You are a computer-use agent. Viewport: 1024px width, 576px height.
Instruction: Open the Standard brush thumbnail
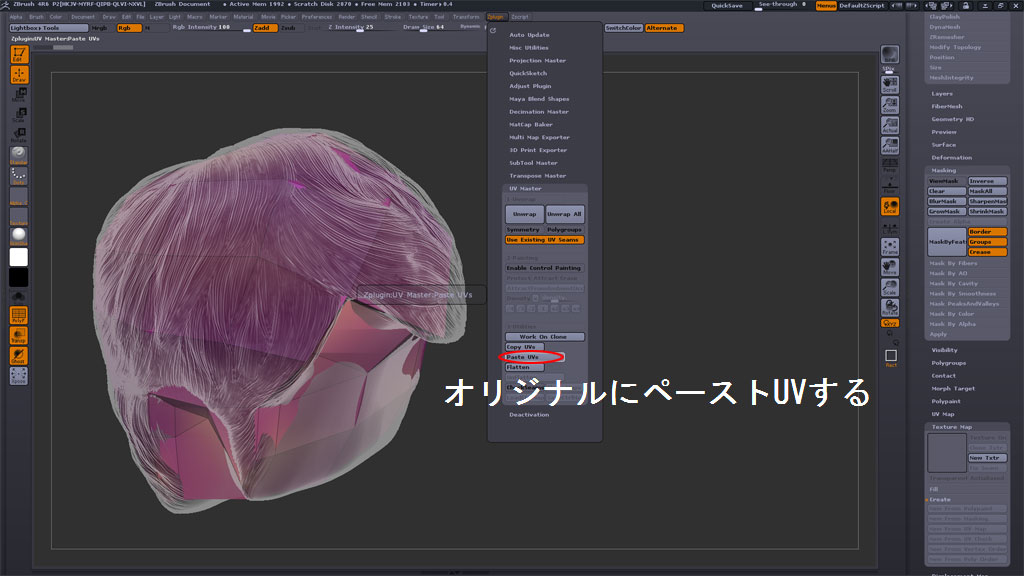click(19, 155)
